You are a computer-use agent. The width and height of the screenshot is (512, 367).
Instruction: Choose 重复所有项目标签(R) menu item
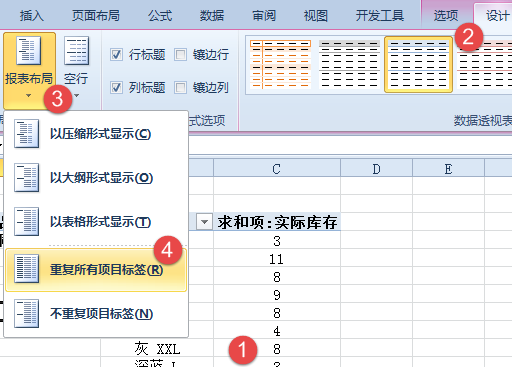(96, 269)
